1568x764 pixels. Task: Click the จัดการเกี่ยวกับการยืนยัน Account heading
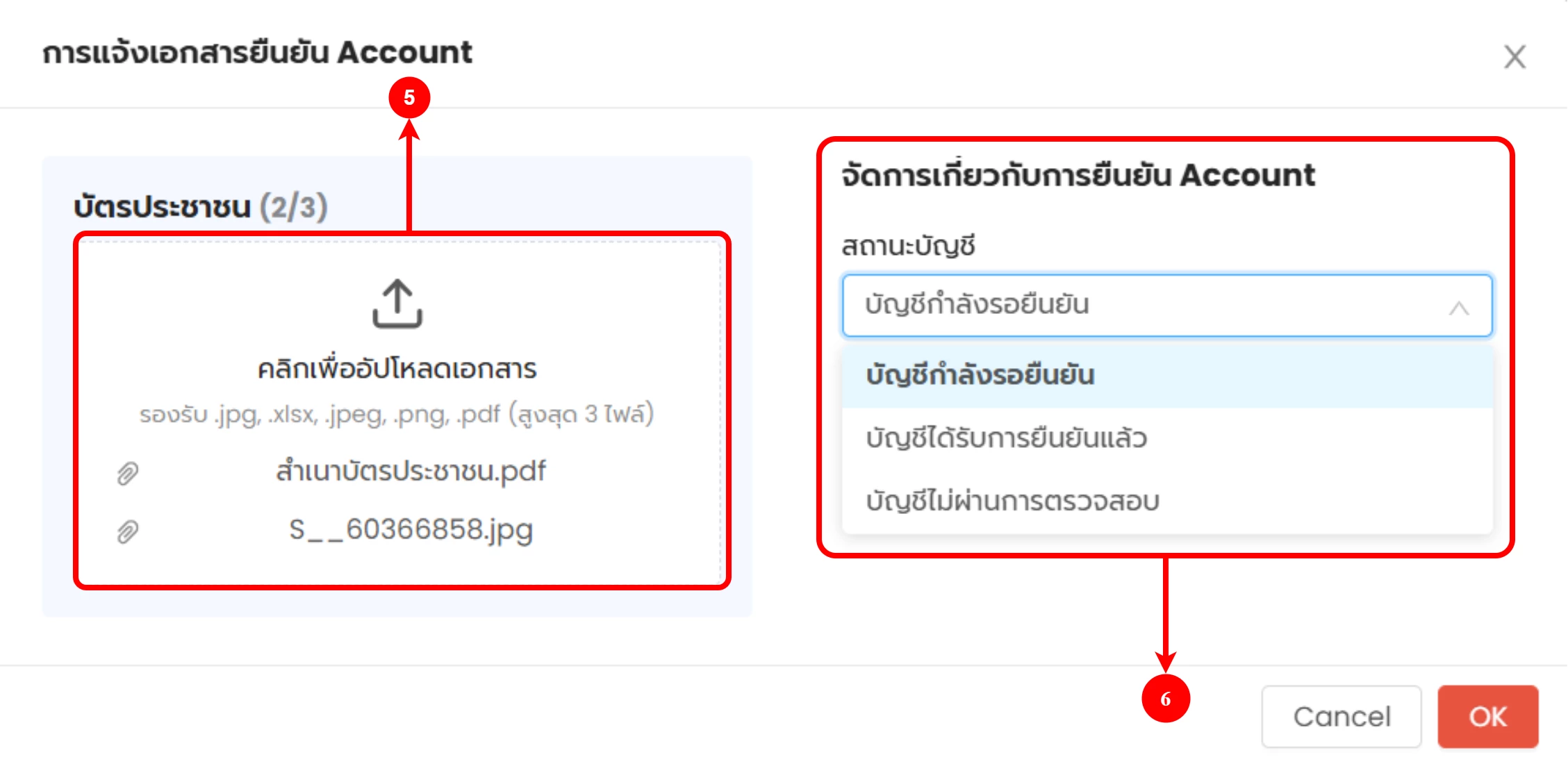[1078, 175]
